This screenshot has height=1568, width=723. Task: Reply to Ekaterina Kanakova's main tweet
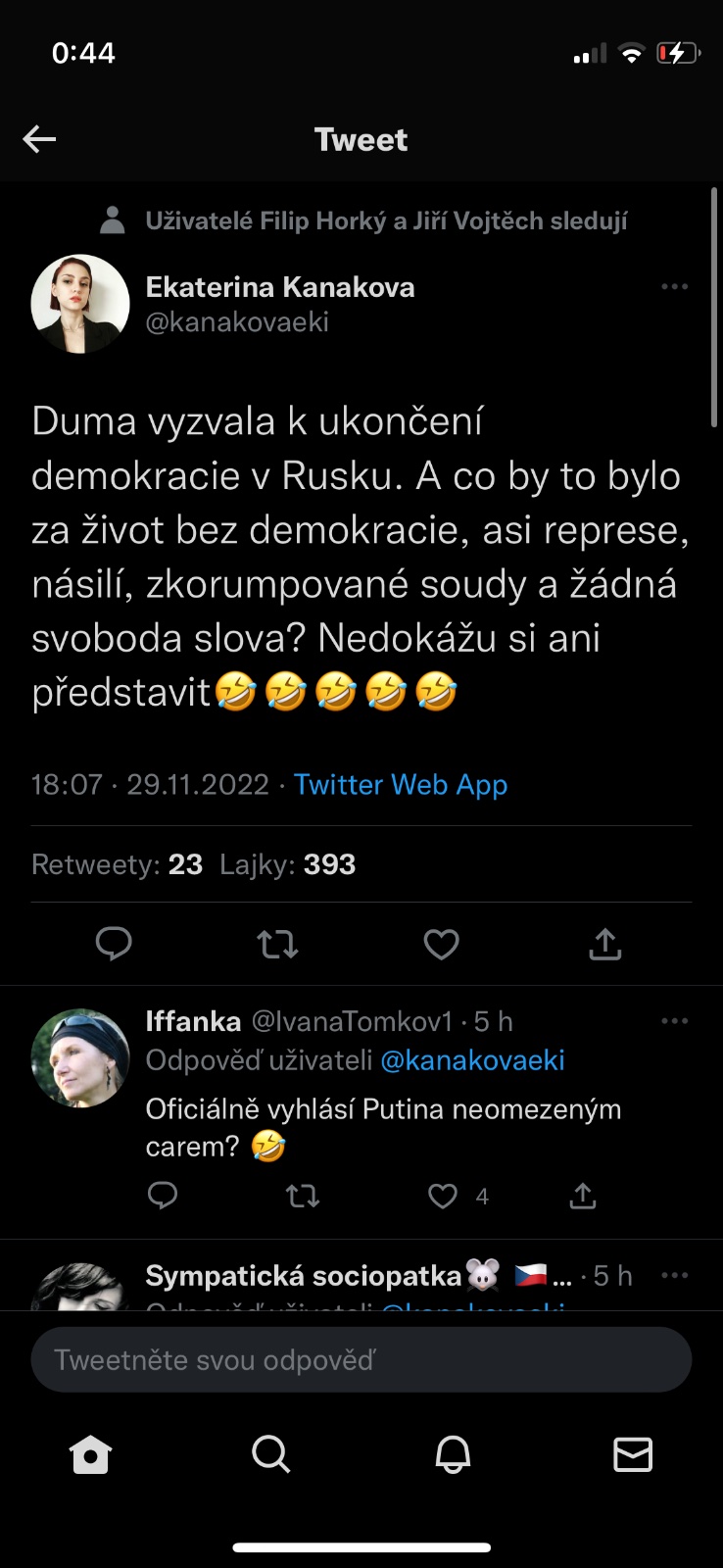[x=114, y=944]
